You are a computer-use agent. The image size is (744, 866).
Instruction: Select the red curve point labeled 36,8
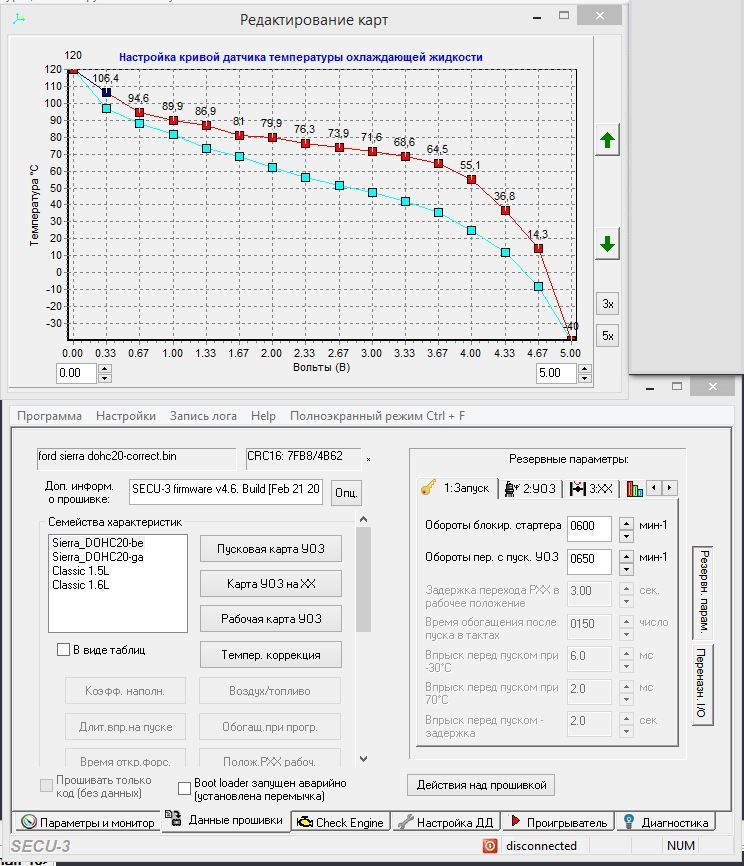[x=505, y=210]
